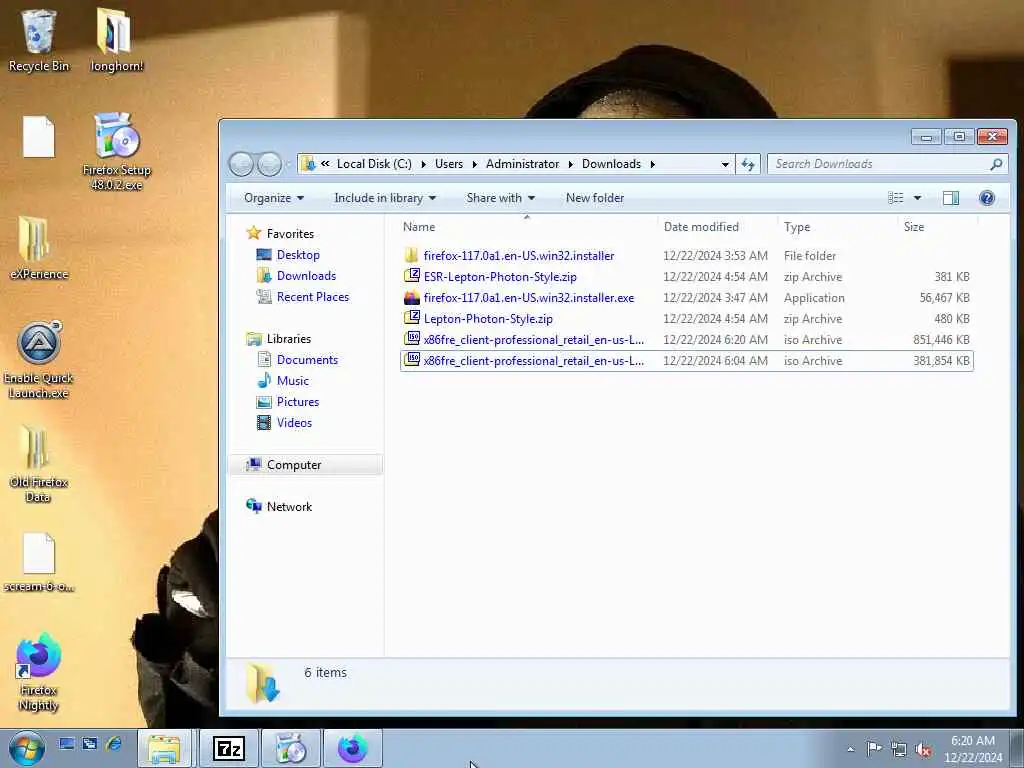Click the muted volume tray icon
This screenshot has height=768, width=1024.
(923, 749)
